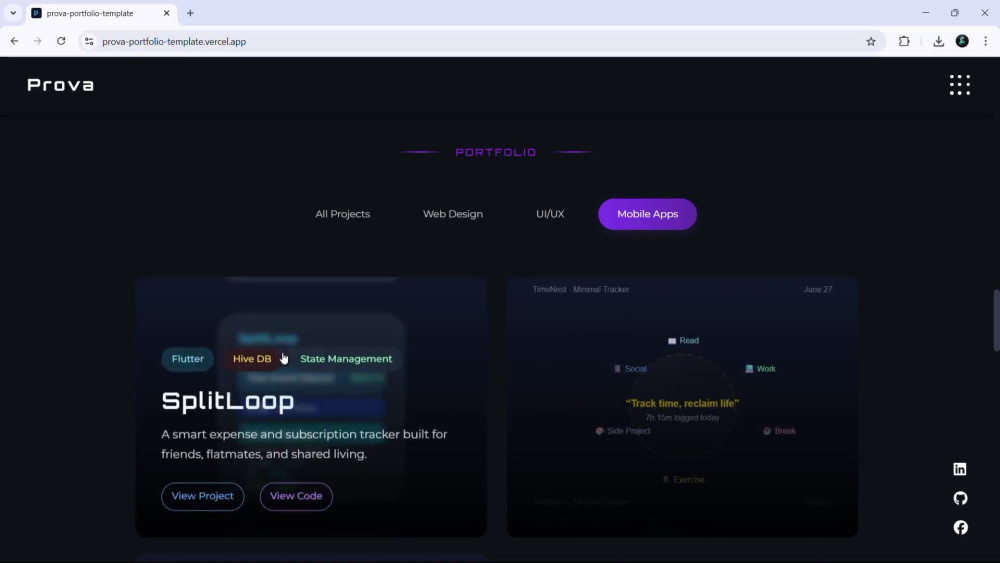Viewport: 1000px width, 563px height.
Task: Open the Chrome three-dot menu
Action: [x=985, y=41]
